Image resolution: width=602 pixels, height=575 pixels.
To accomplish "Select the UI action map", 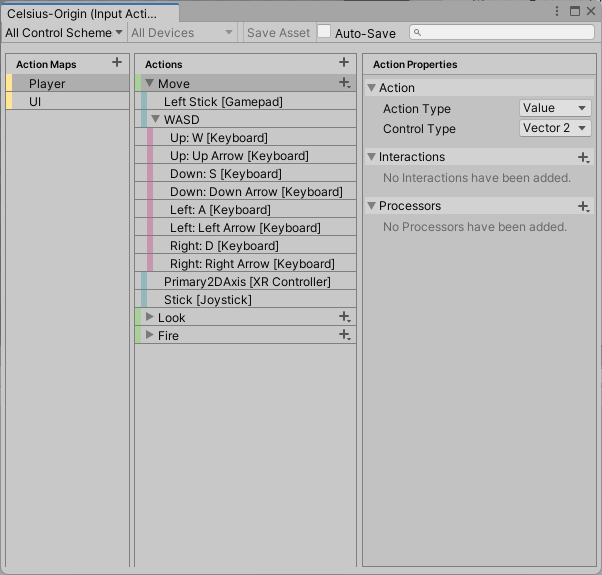I will point(68,101).
